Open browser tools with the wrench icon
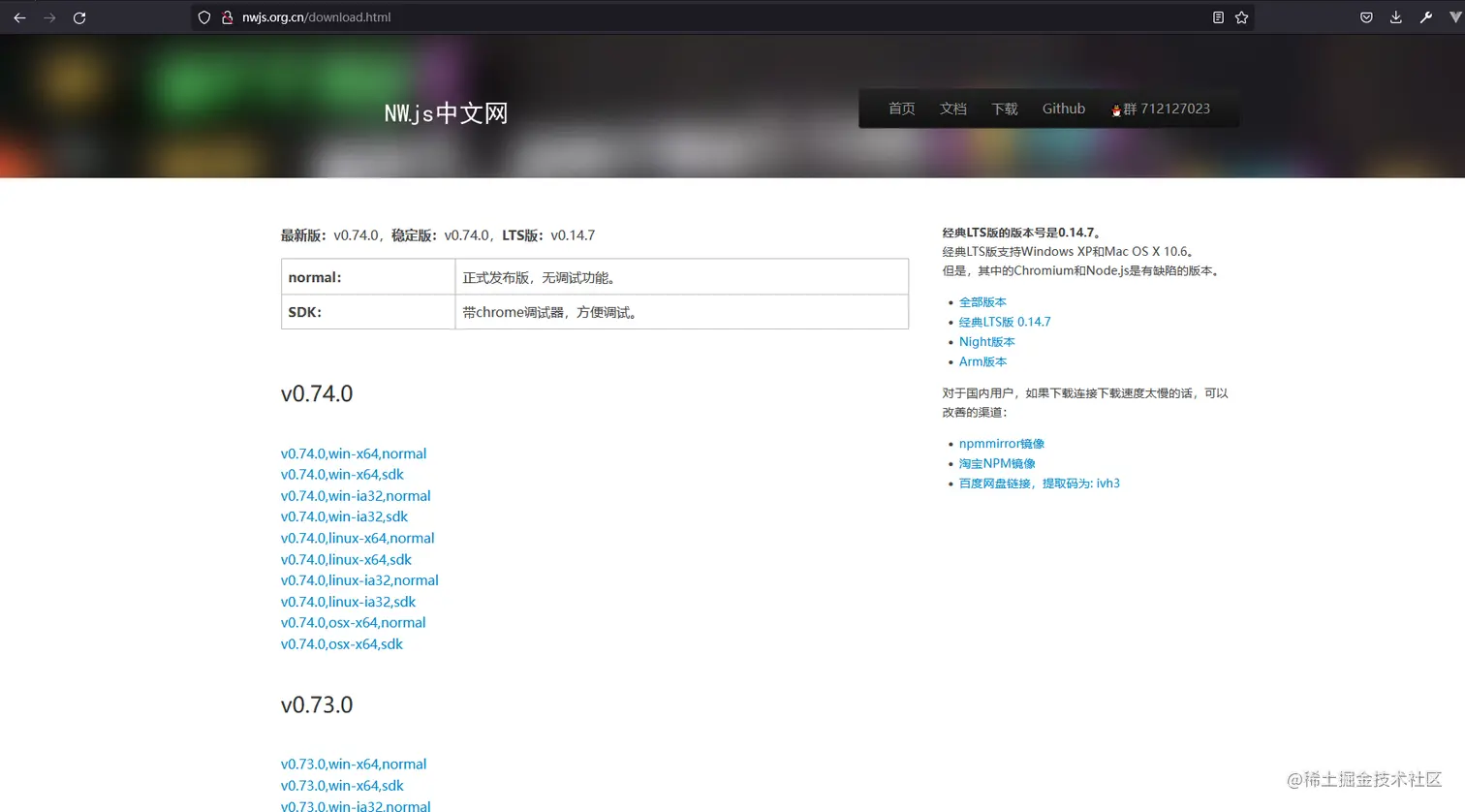Image resolution: width=1465 pixels, height=812 pixels. point(1426,16)
